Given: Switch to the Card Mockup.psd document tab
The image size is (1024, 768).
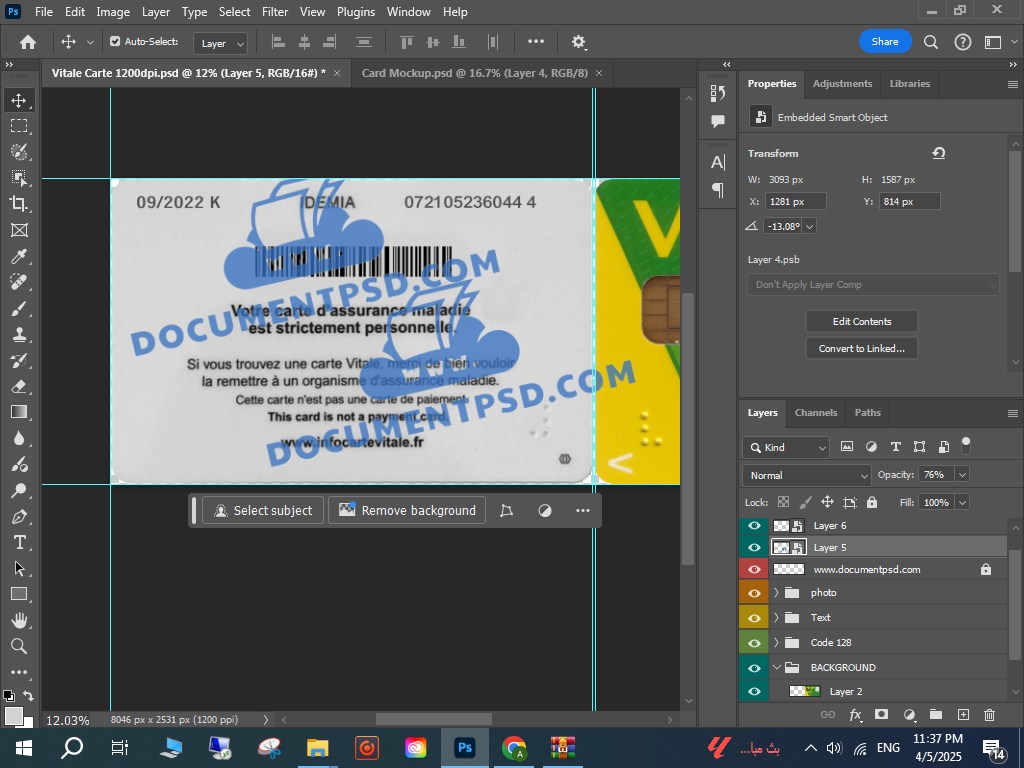Looking at the screenshot, I should coord(475,73).
